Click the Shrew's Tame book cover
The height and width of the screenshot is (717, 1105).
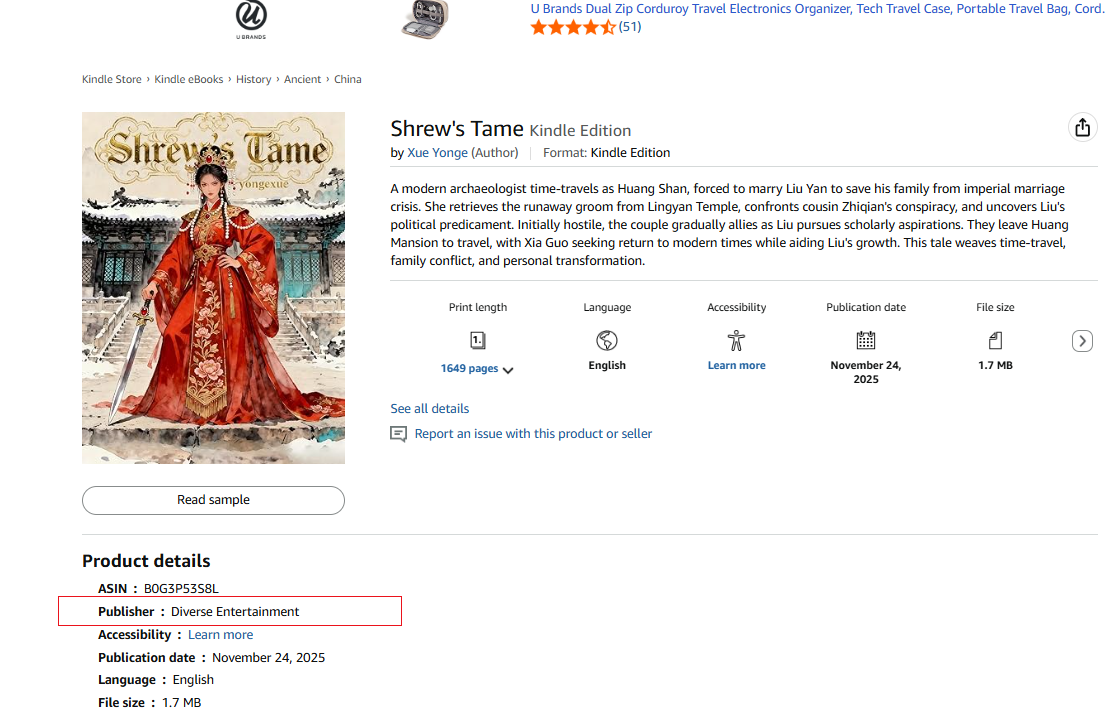(213, 288)
